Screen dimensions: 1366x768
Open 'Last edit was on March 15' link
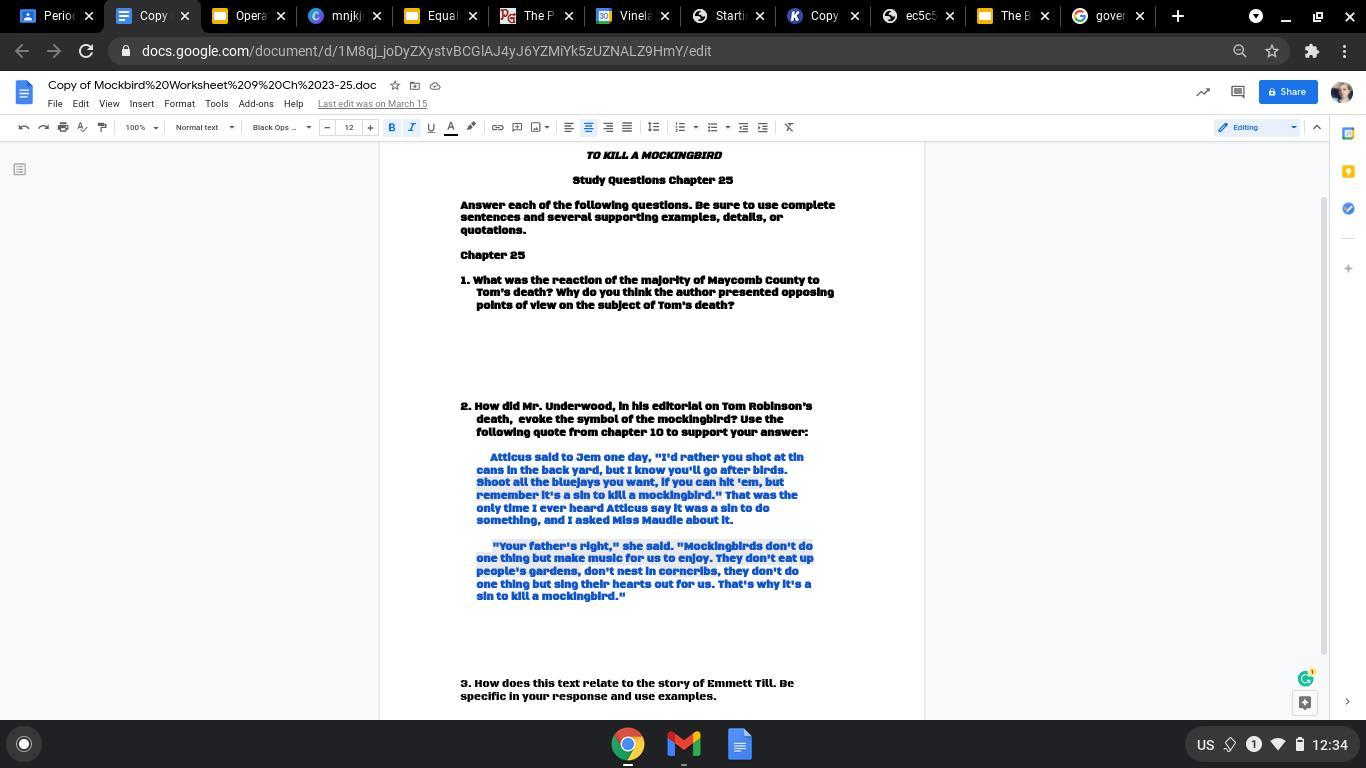[x=372, y=104]
